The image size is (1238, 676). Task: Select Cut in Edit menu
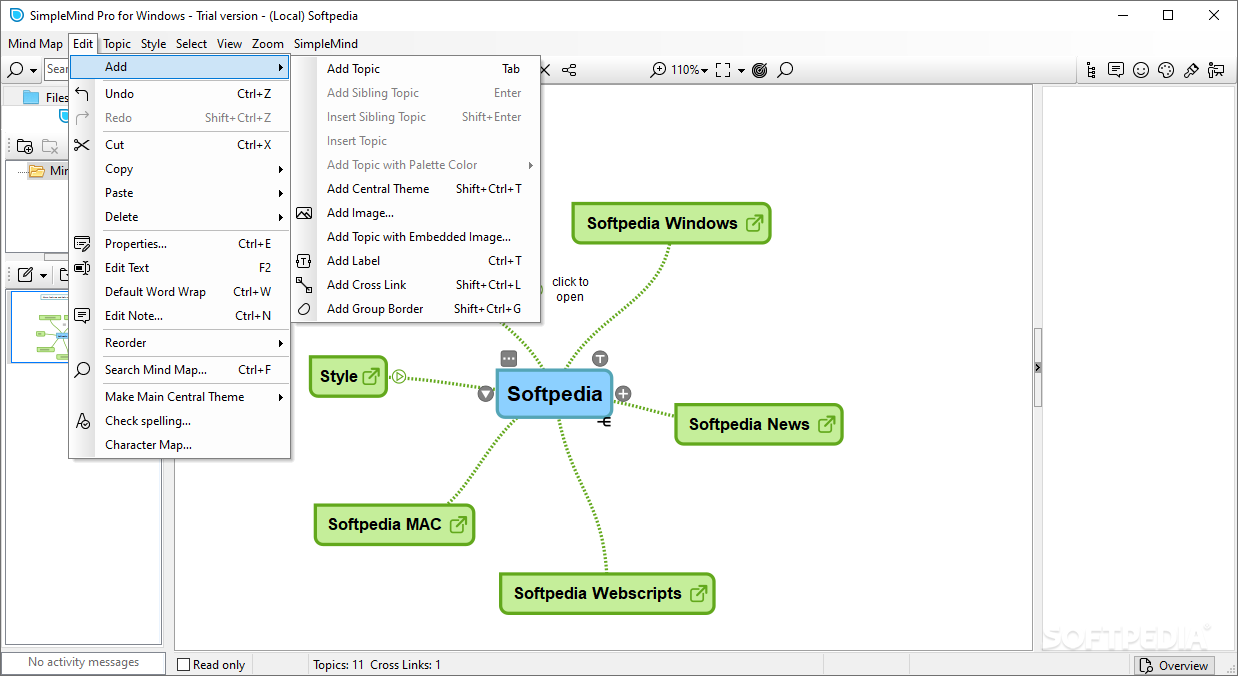(180, 145)
